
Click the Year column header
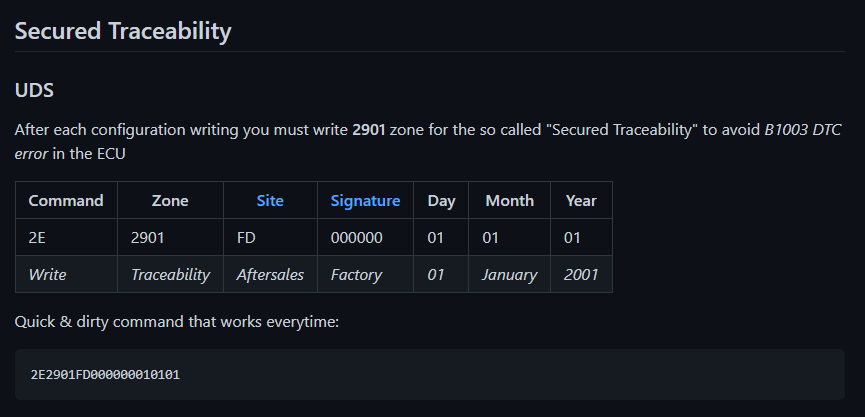tap(581, 200)
